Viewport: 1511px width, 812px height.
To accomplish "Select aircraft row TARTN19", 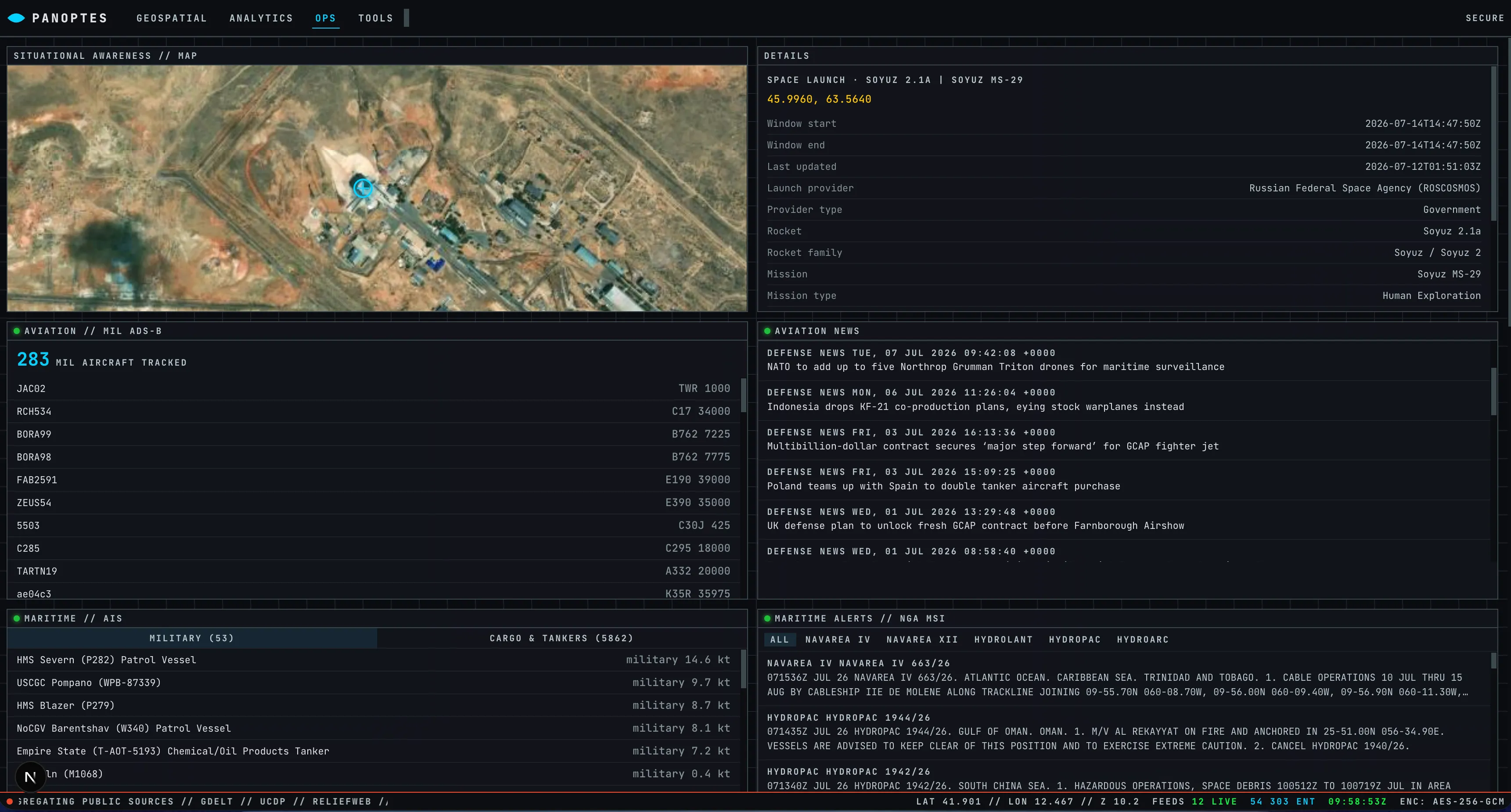I will (373, 571).
